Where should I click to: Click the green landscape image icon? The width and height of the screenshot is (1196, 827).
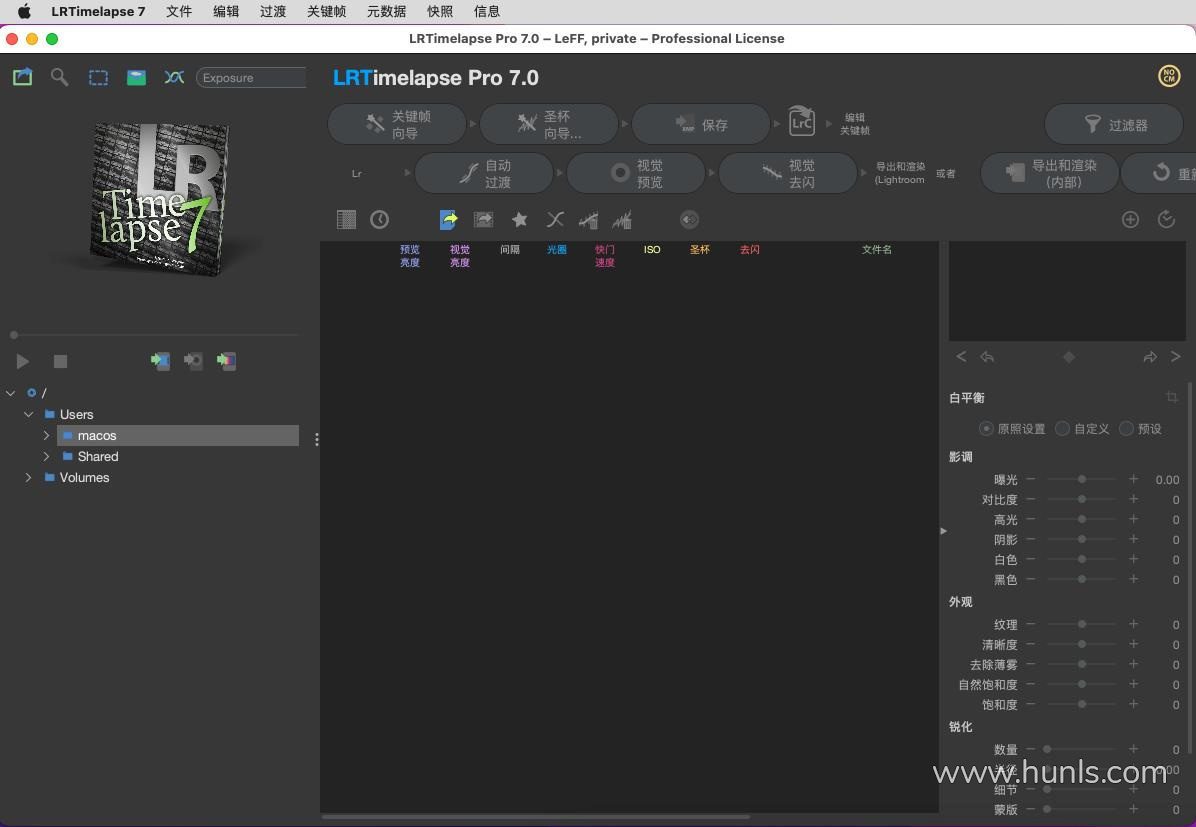tap(137, 77)
